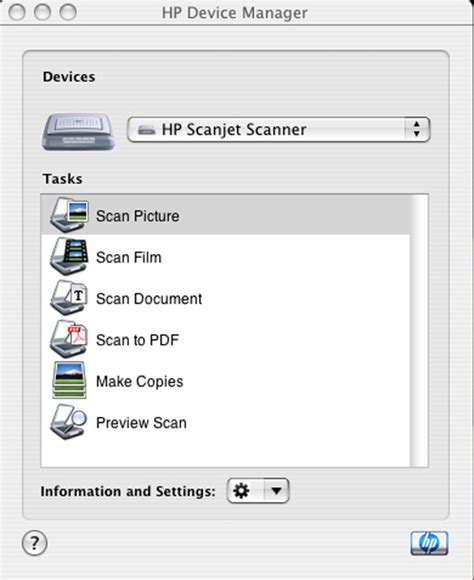Click the HP logo button

429,543
